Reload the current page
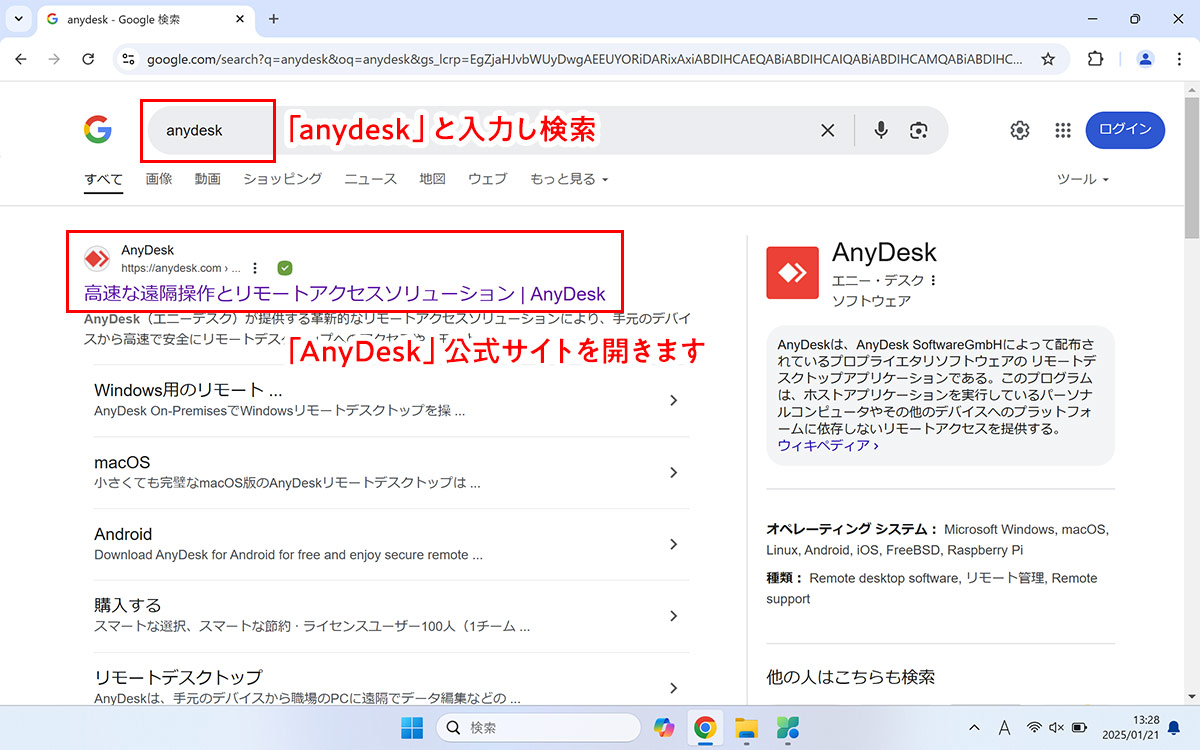This screenshot has width=1200, height=750. click(88, 59)
